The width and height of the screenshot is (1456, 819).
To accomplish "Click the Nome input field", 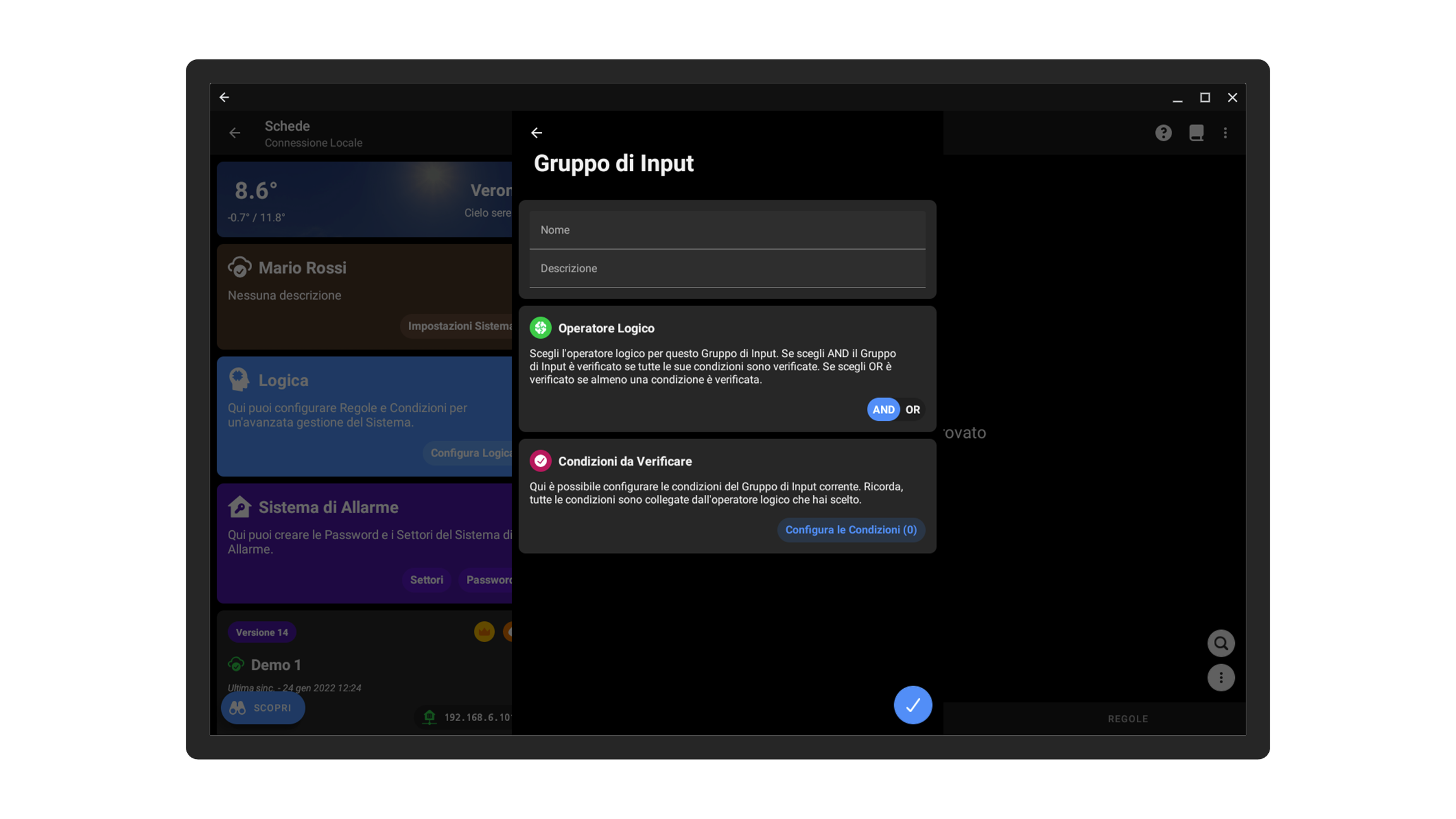I will tap(727, 230).
